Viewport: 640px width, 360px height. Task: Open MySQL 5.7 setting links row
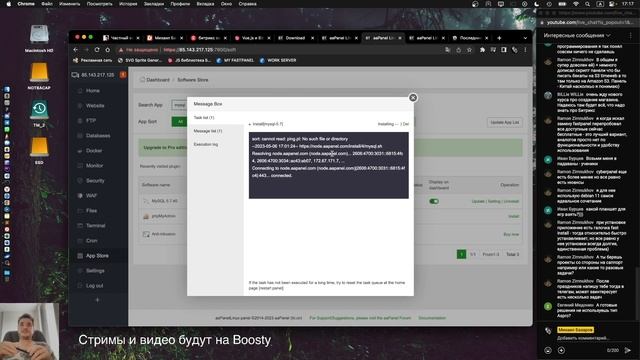tap(495, 201)
